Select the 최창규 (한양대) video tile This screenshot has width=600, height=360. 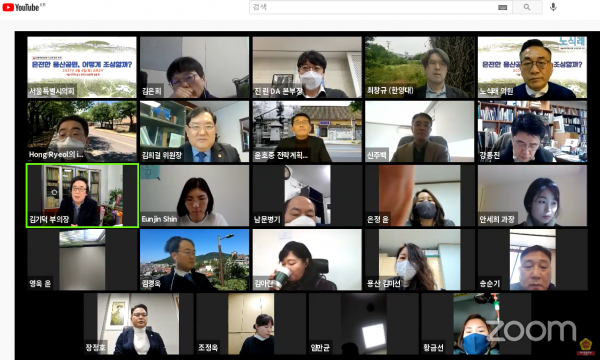[x=420, y=67]
